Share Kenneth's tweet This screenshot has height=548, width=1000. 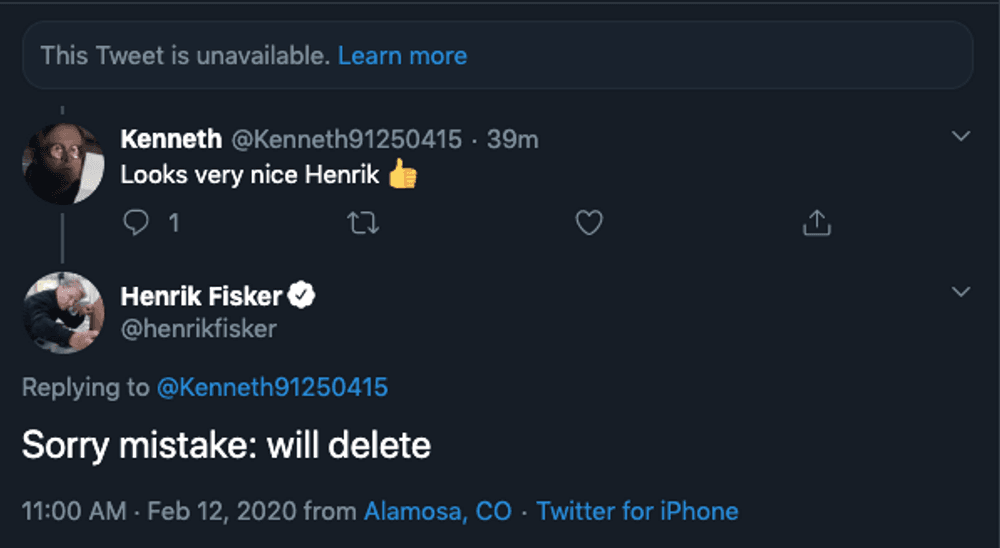click(816, 223)
